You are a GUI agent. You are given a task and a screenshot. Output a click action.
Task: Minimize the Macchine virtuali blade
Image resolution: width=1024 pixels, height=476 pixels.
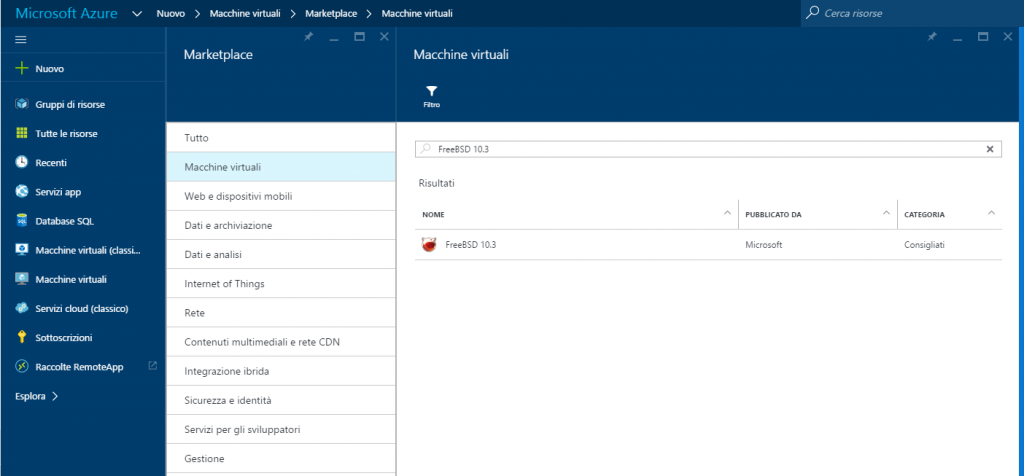[957, 38]
